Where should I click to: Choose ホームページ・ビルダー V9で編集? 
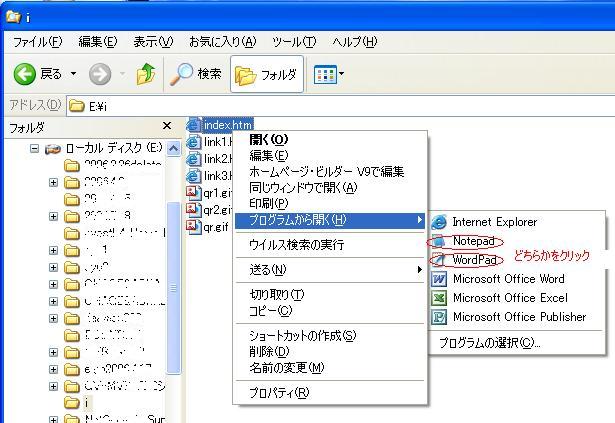[330, 171]
